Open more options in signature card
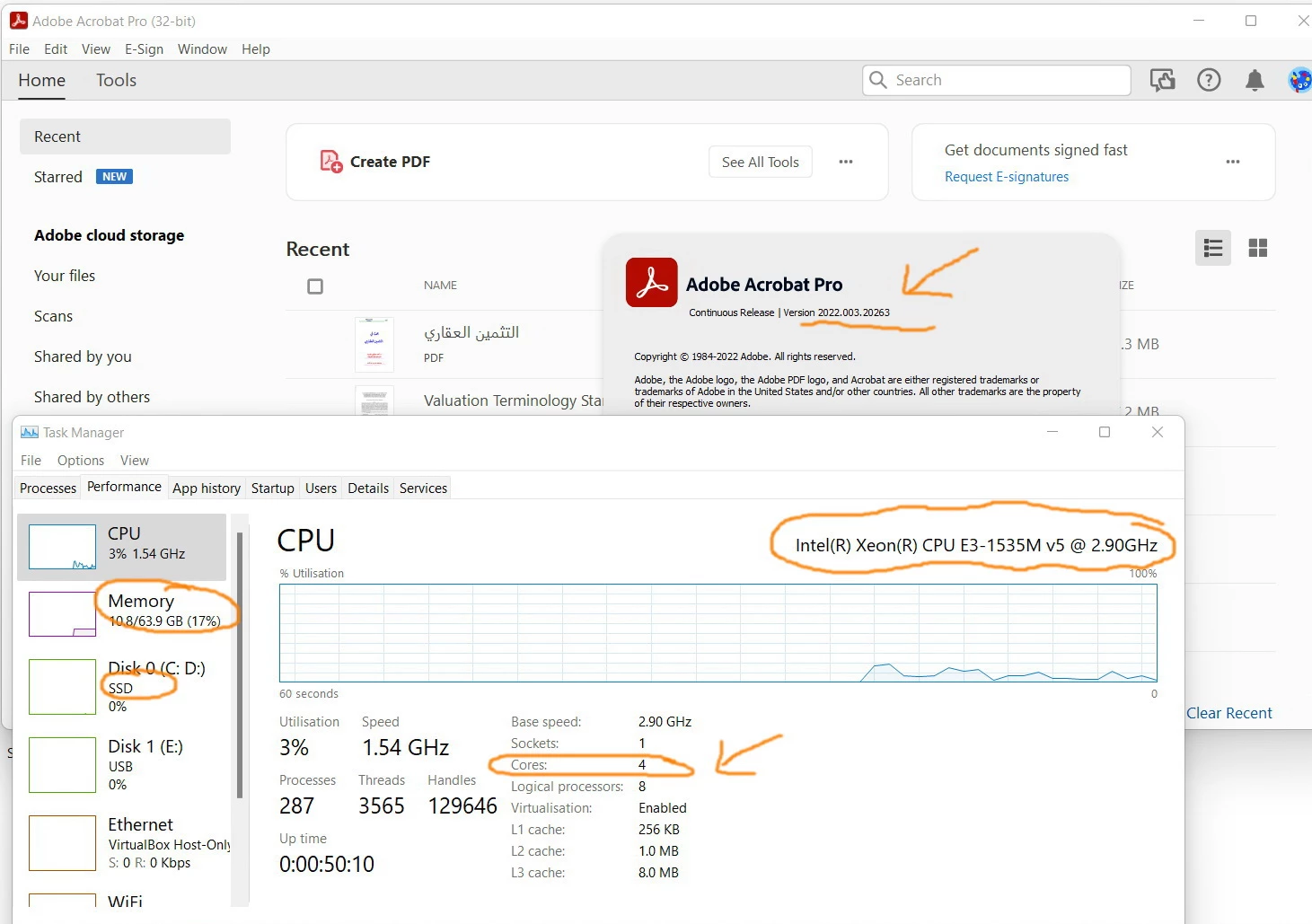 tap(1233, 162)
